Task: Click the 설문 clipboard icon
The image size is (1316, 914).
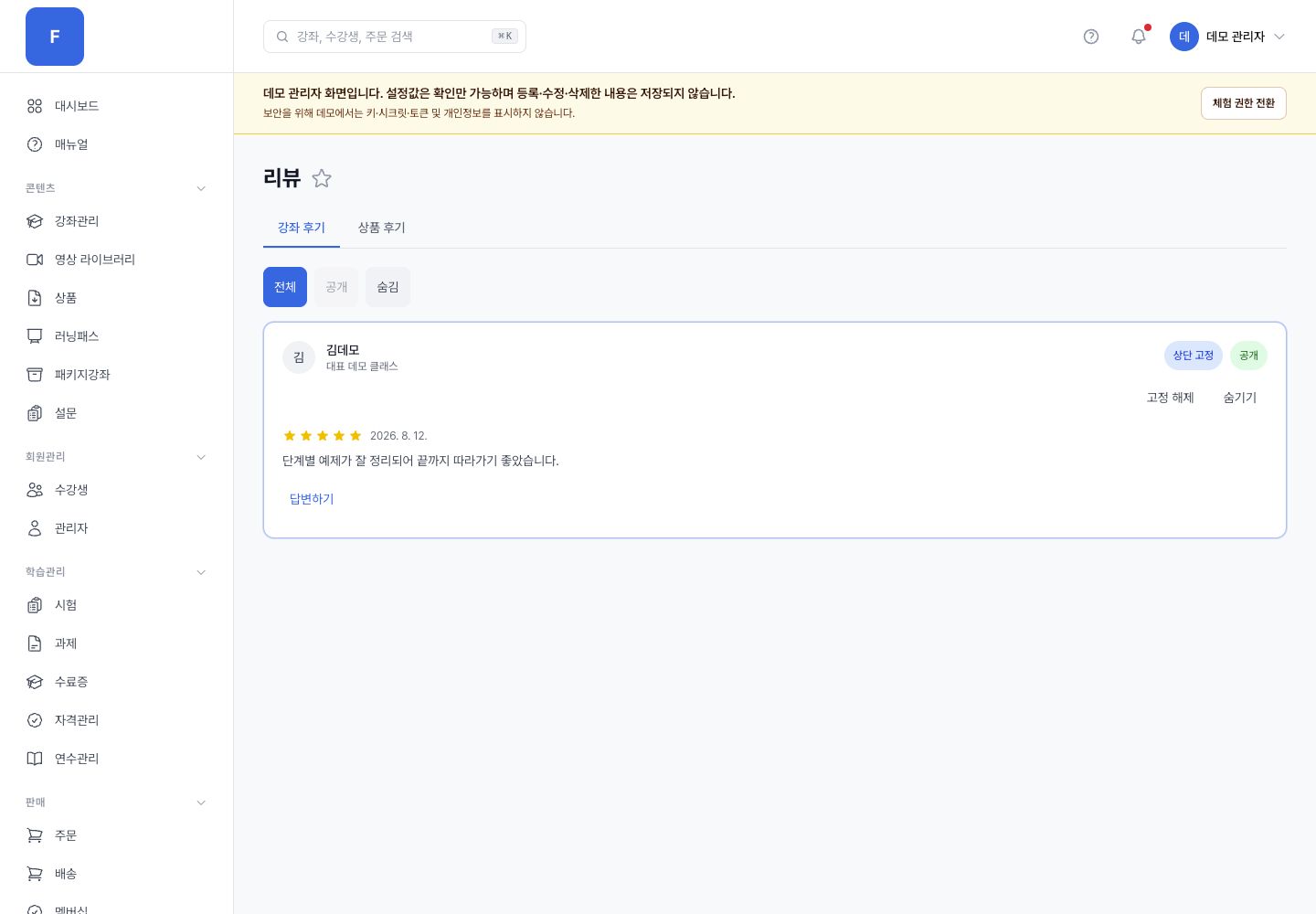Action: [x=35, y=413]
